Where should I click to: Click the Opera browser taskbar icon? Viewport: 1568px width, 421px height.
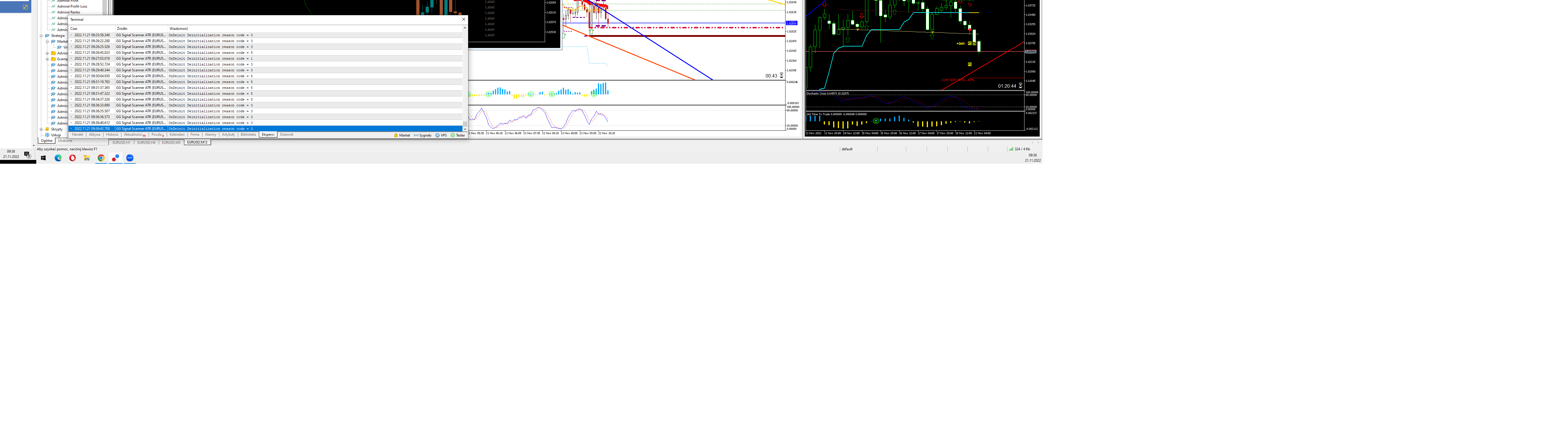pos(73,158)
